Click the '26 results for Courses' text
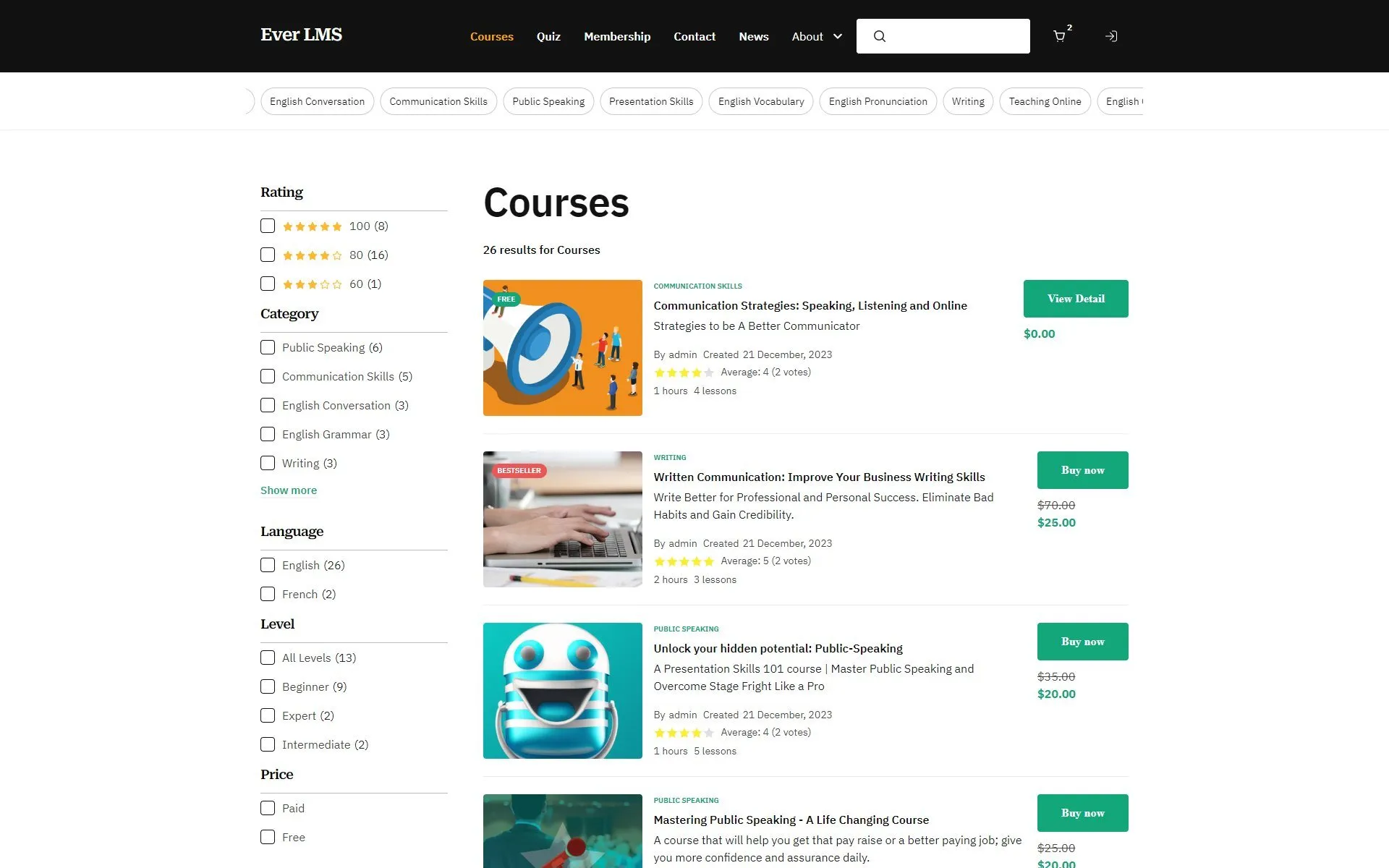 541,250
